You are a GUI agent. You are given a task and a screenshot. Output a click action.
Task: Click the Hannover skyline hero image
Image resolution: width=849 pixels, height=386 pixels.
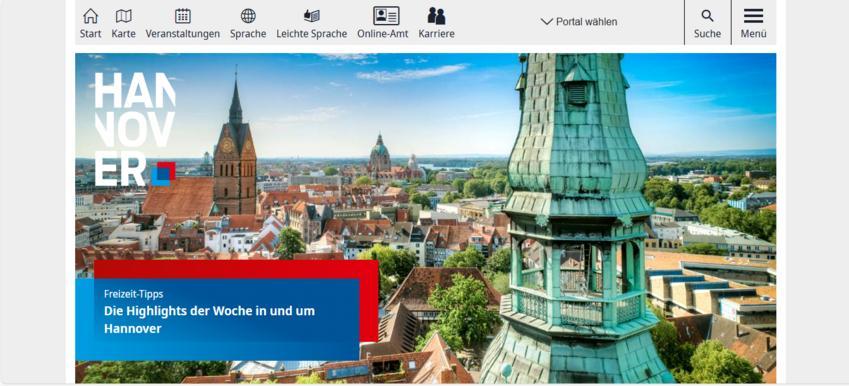425,218
